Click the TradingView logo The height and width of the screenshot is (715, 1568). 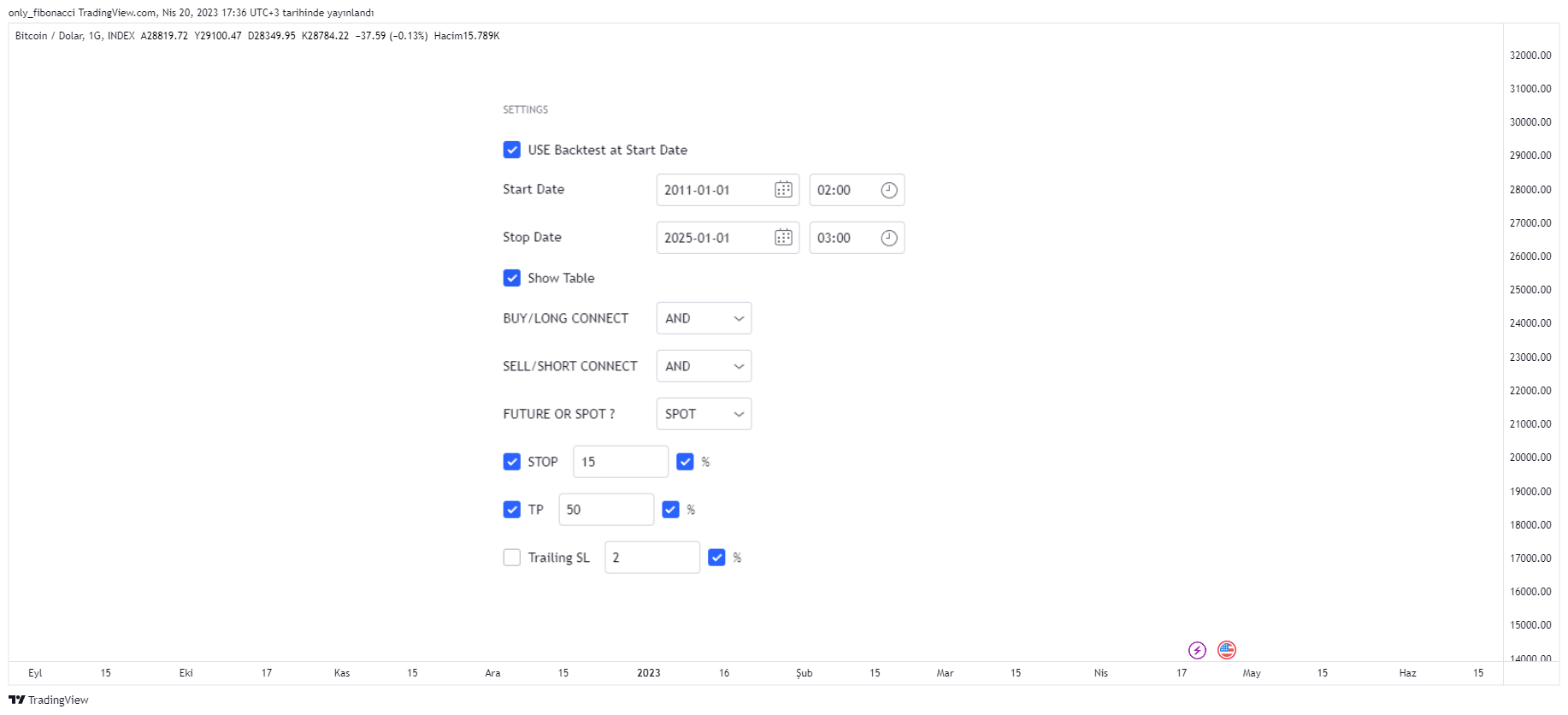click(x=49, y=700)
